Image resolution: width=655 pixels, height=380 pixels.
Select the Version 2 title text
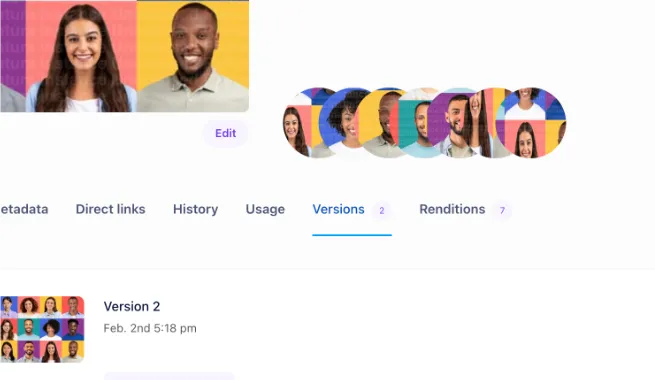[132, 307]
